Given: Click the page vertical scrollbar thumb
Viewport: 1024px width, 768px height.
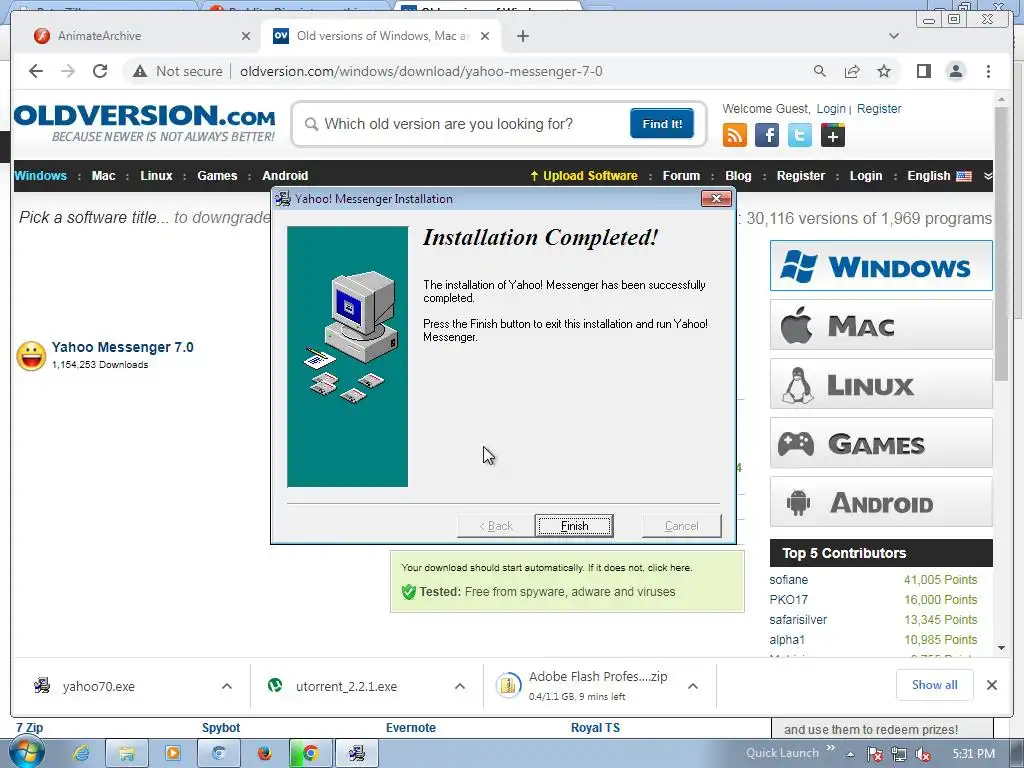Looking at the screenshot, I should tap(1000, 243).
